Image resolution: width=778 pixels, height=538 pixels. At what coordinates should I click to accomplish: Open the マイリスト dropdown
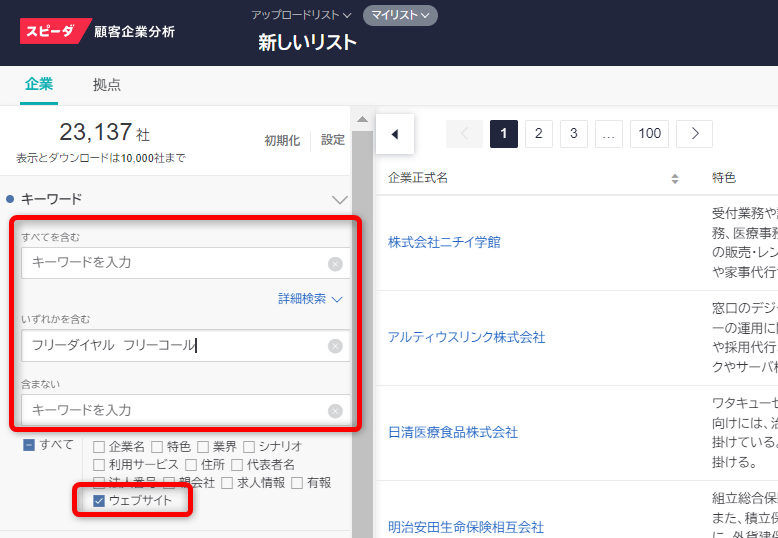(x=400, y=16)
